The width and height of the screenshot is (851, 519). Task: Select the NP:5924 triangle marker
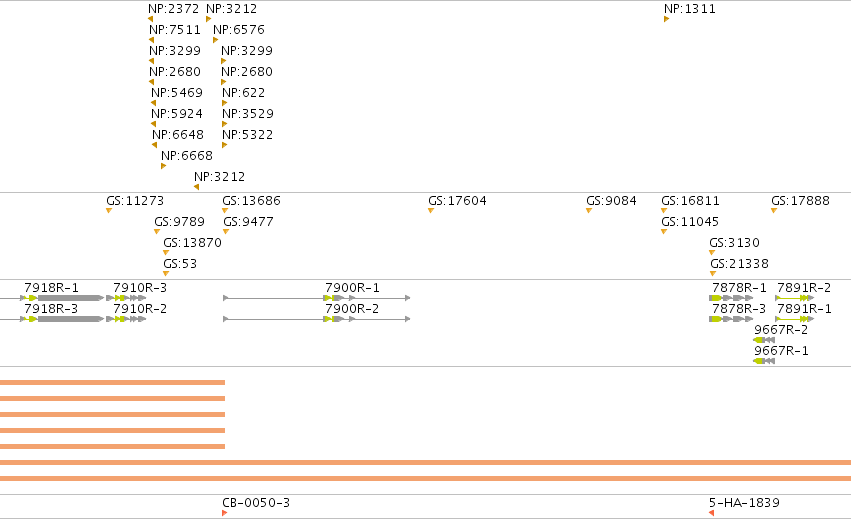154,124
